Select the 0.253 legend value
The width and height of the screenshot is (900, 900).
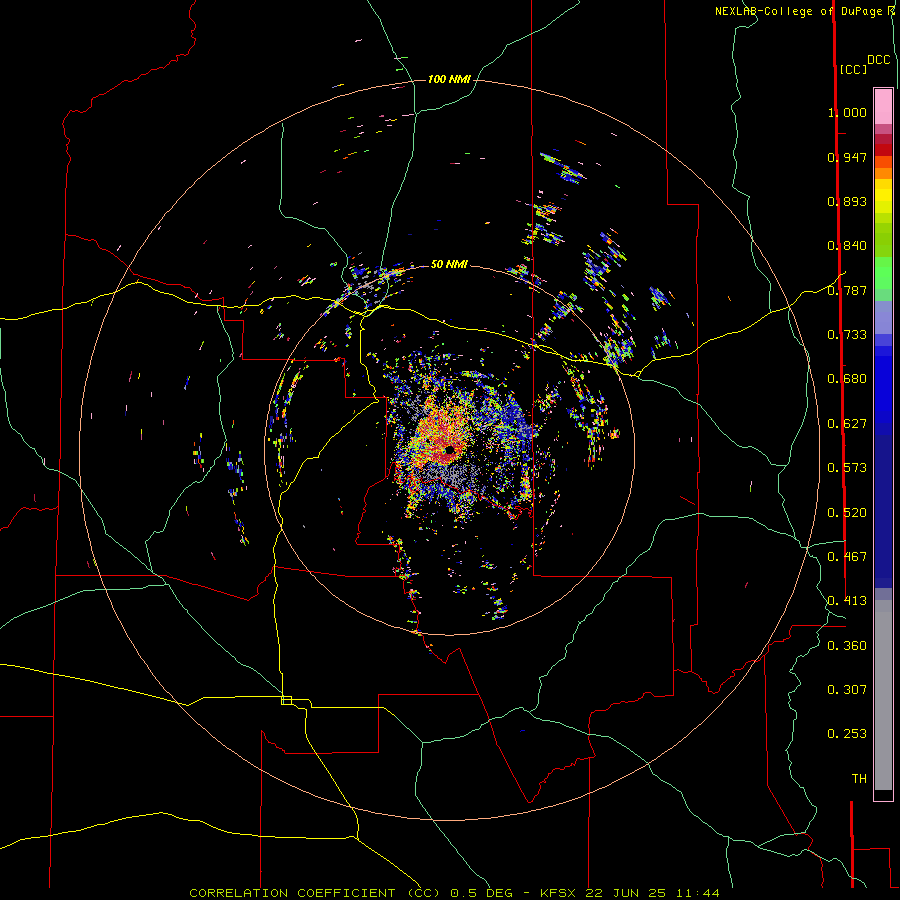847,734
